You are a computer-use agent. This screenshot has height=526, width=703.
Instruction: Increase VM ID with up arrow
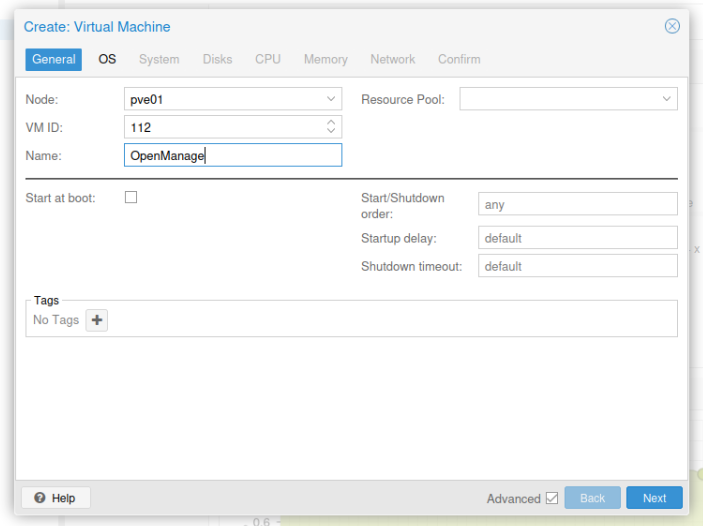coord(331,123)
